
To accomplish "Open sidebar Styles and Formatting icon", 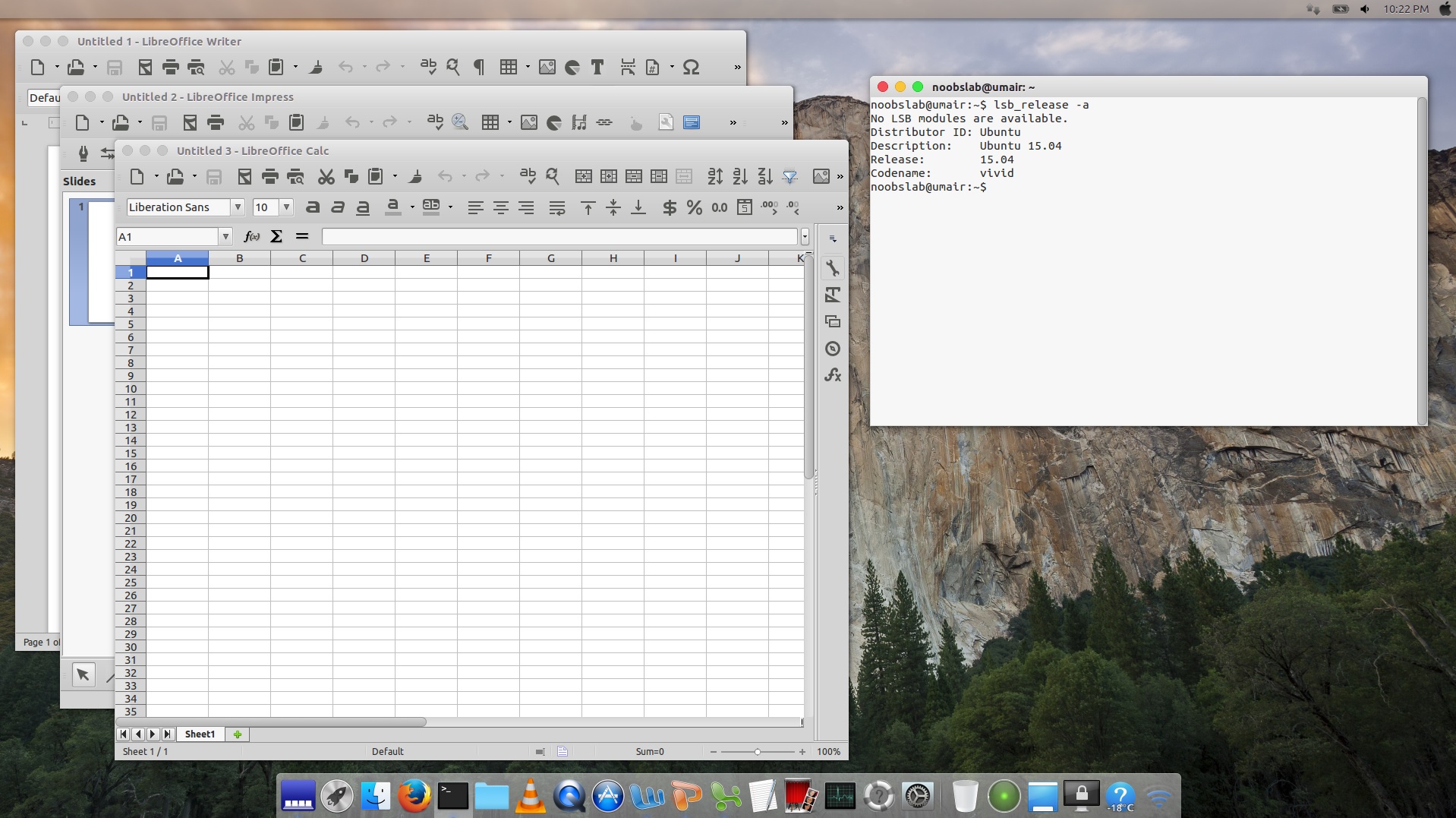I will coord(833,295).
